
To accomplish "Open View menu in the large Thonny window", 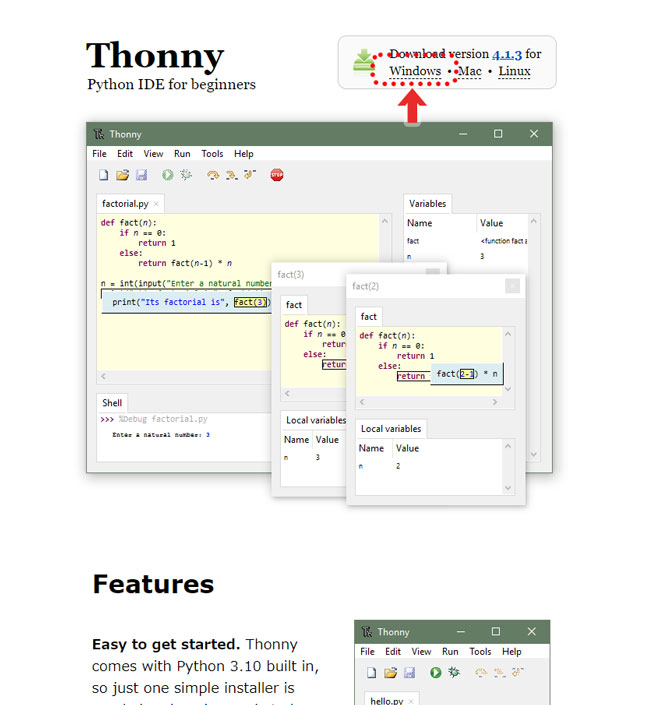I will click(x=153, y=154).
